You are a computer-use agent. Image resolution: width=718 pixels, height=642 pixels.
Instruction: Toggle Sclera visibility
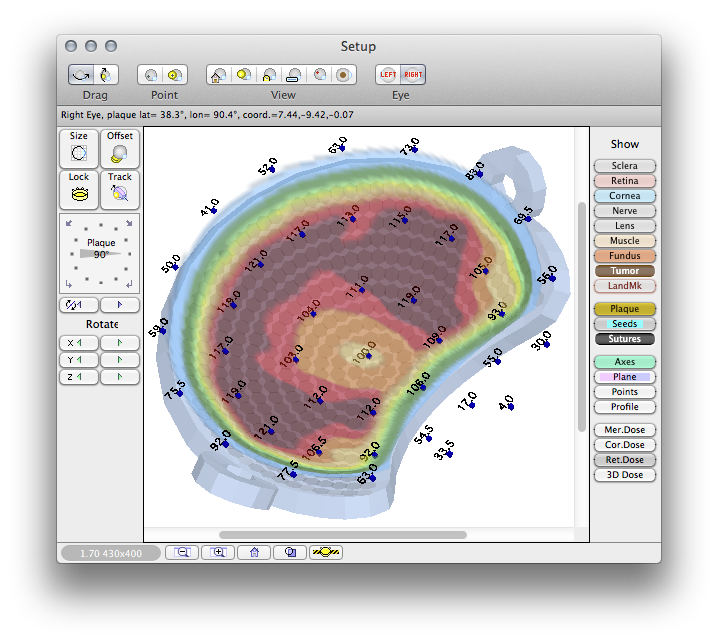click(624, 166)
